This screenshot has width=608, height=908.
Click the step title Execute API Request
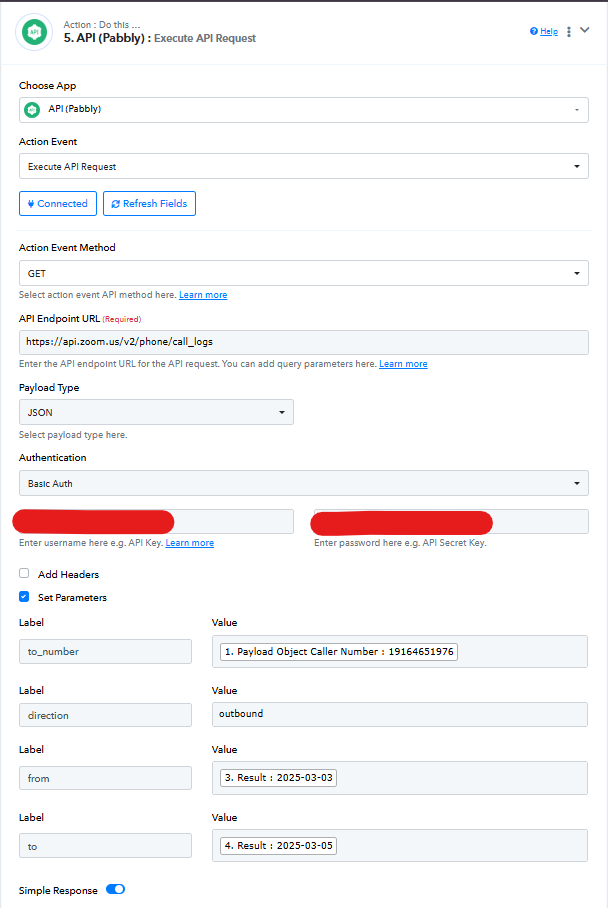205,38
